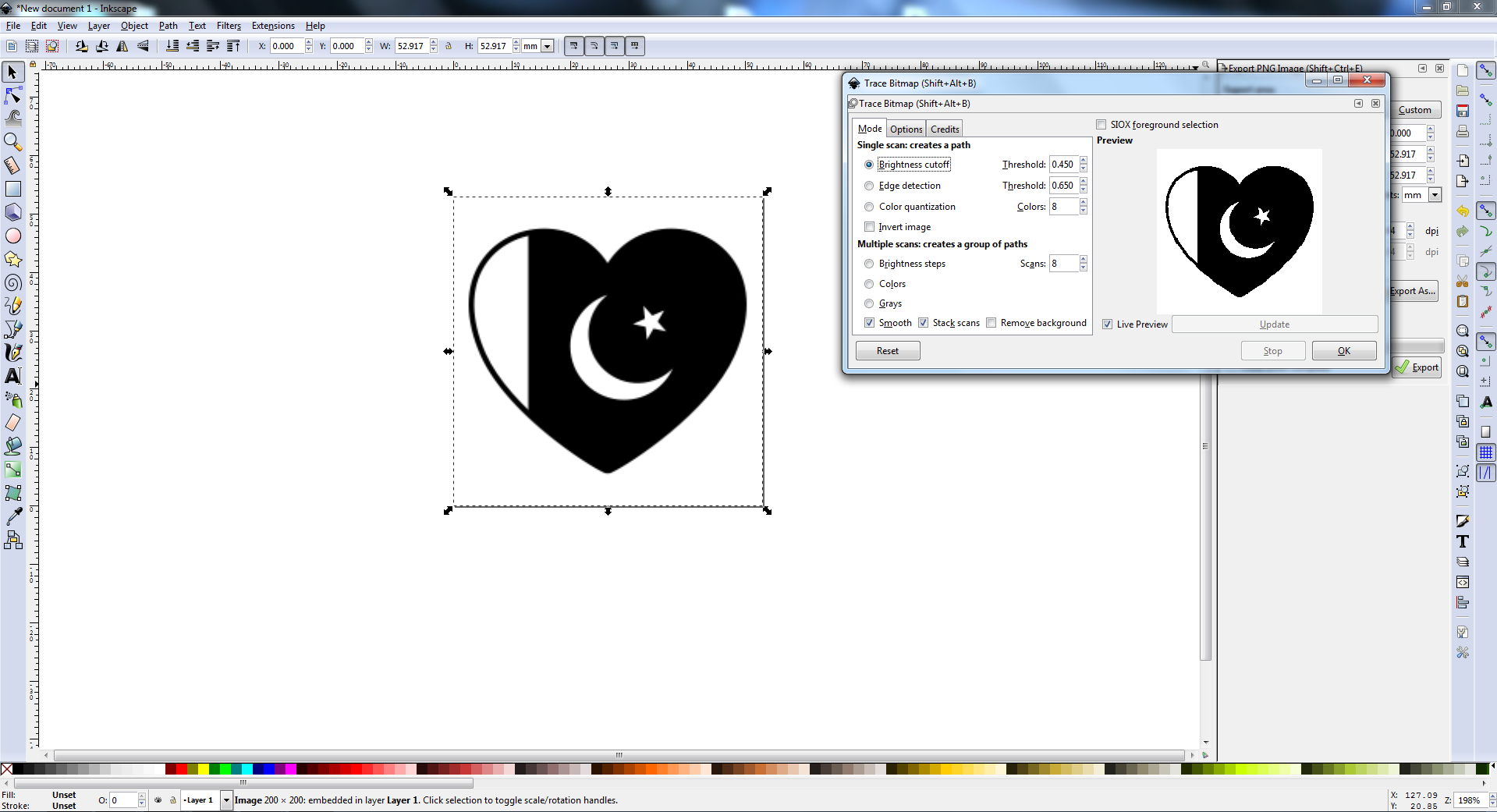Click the no-color X swatch in palette
Image resolution: width=1497 pixels, height=812 pixels.
[6, 769]
